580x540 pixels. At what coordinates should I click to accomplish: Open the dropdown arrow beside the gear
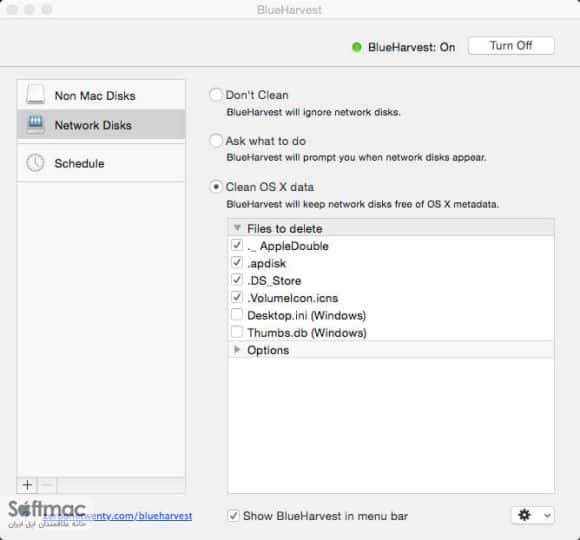coord(547,515)
